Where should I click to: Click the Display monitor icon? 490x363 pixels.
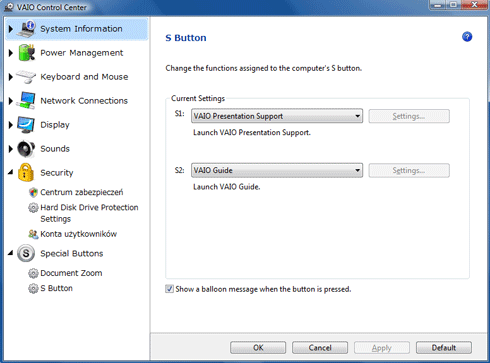click(x=26, y=125)
